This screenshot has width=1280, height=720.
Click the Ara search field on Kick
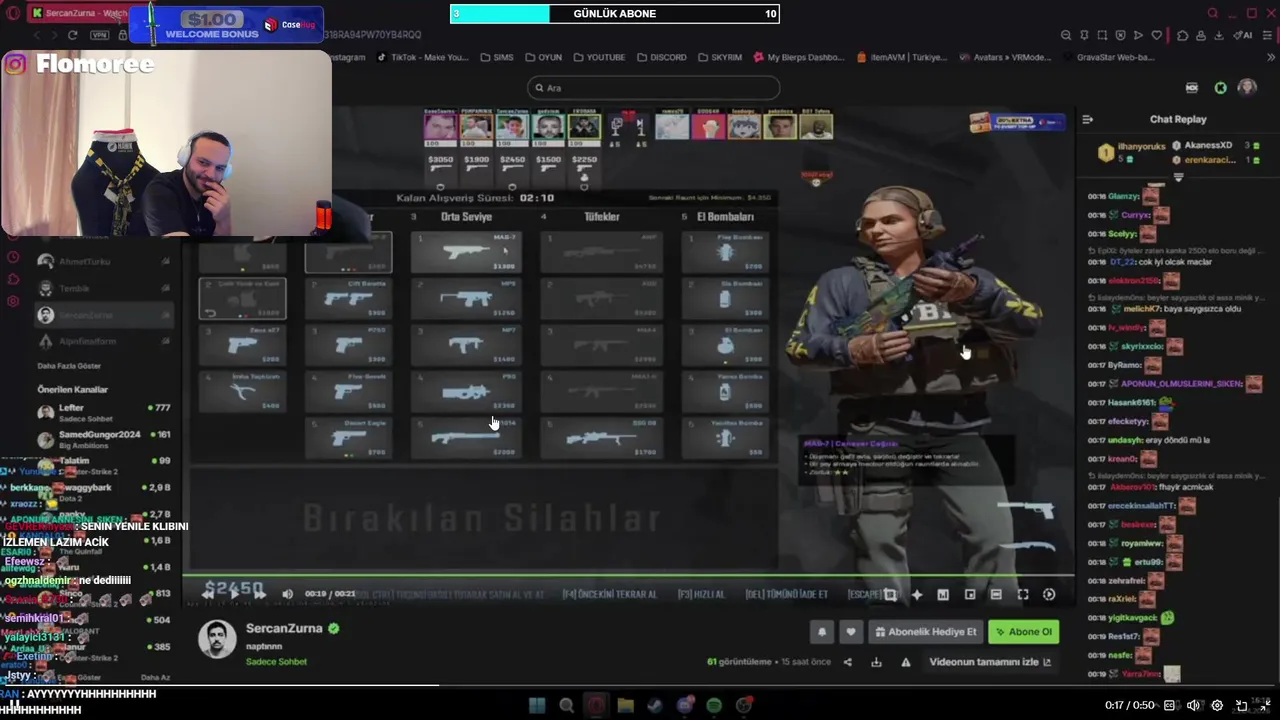(653, 88)
